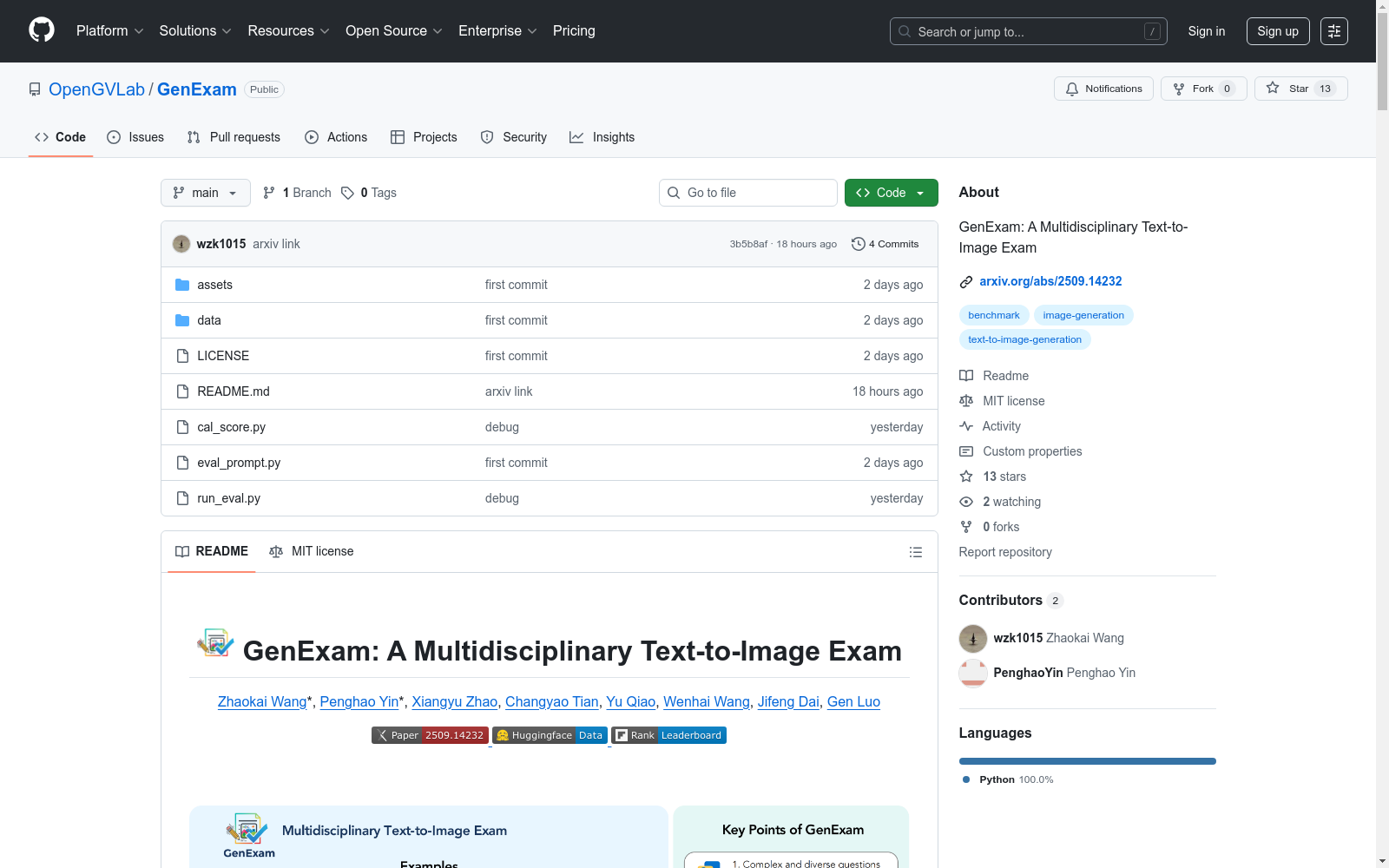Image resolution: width=1389 pixels, height=868 pixels.
Task: Open the Projects tab
Action: 424,137
